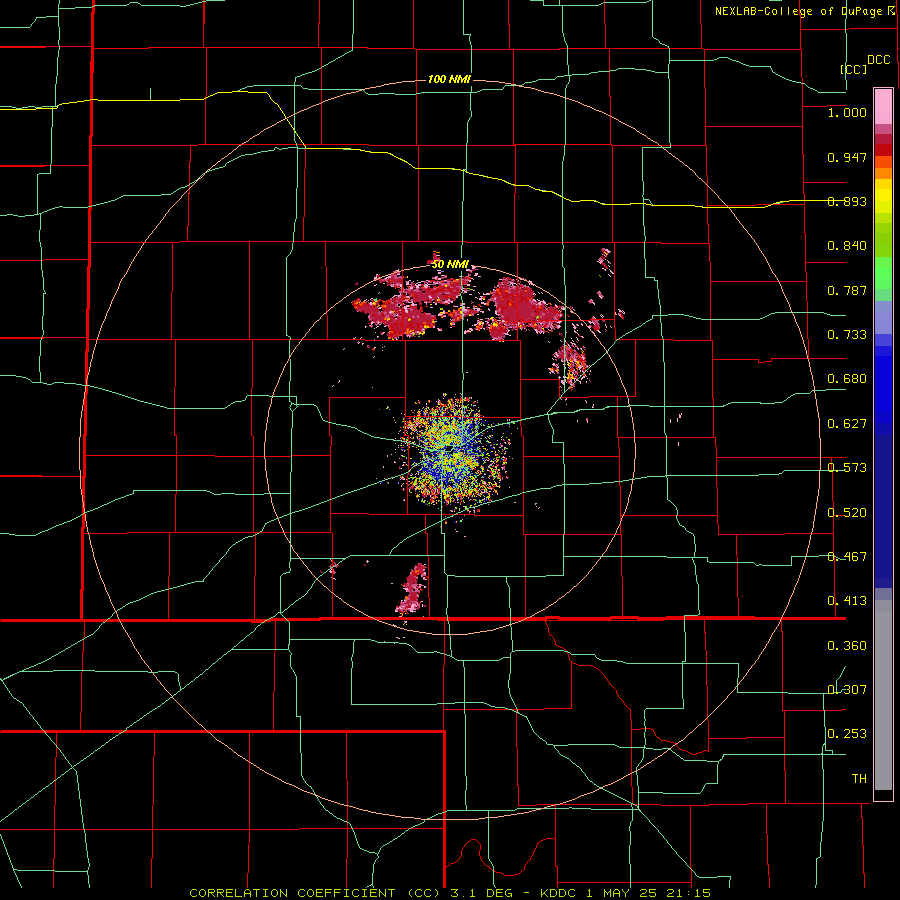Select the 0.893 legend value
The image size is (900, 900).
click(x=847, y=201)
